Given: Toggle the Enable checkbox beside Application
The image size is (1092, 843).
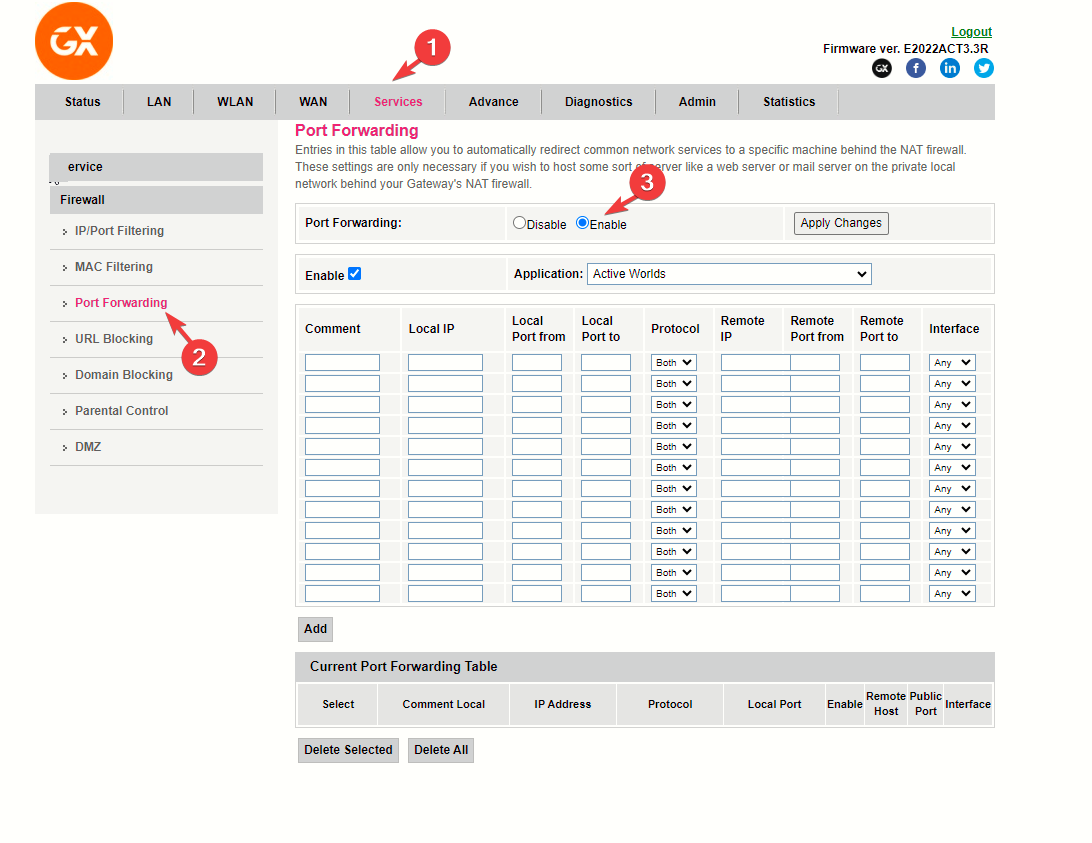Looking at the screenshot, I should click(x=354, y=274).
